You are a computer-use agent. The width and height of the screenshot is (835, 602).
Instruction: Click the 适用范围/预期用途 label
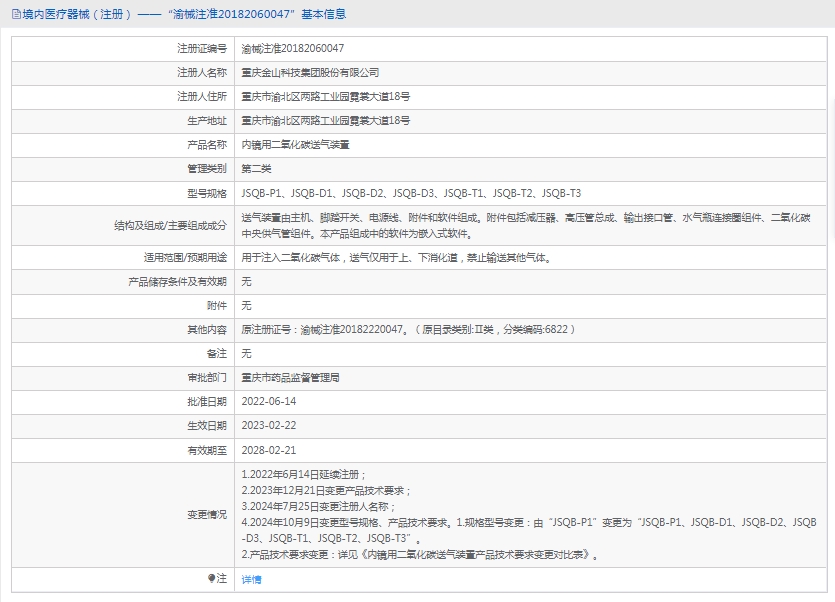[185, 258]
